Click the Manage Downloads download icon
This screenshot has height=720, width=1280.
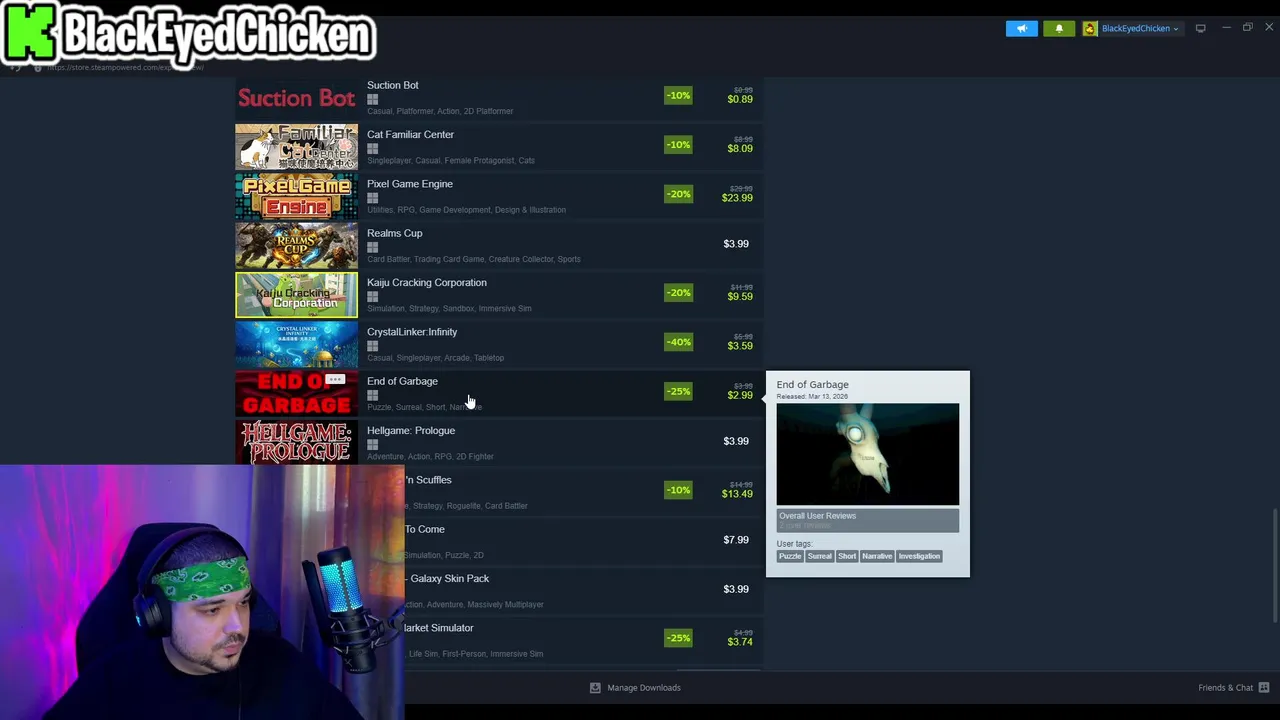point(595,688)
